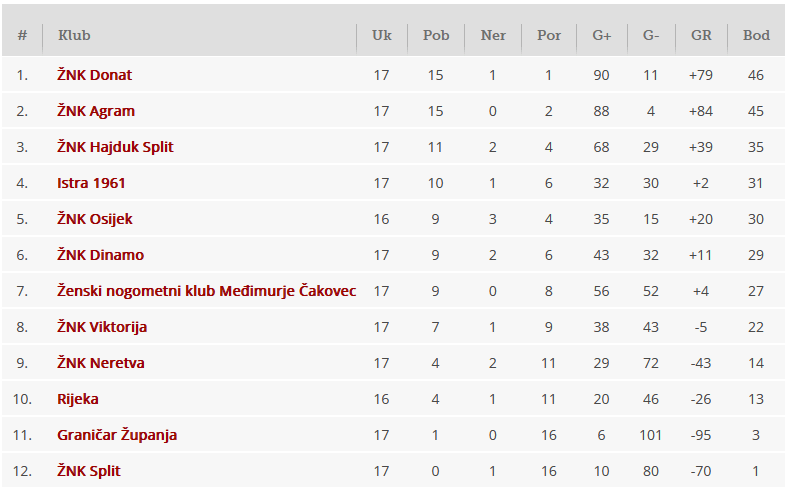The image size is (790, 490).
Task: Open the ŽNK Donat club link
Action: (x=95, y=75)
